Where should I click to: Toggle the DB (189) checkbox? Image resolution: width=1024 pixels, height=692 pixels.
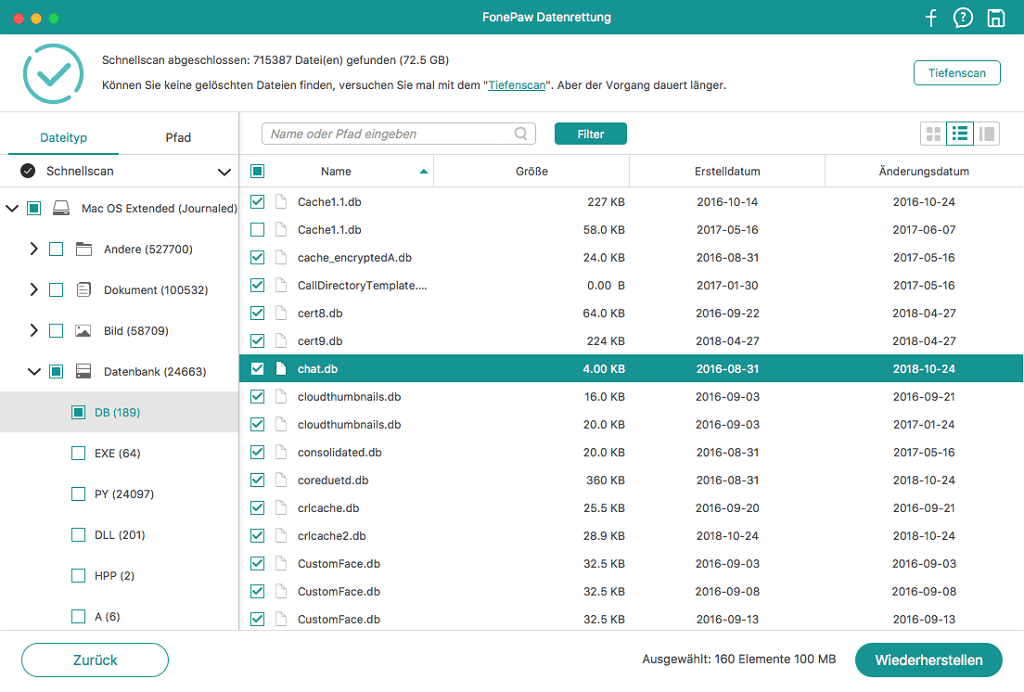pyautogui.click(x=78, y=413)
